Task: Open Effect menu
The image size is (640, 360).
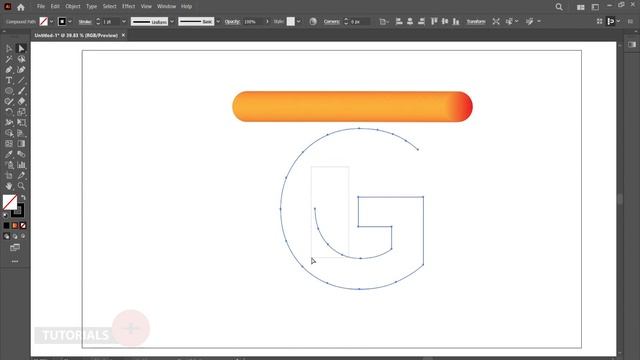Action: pos(129,7)
